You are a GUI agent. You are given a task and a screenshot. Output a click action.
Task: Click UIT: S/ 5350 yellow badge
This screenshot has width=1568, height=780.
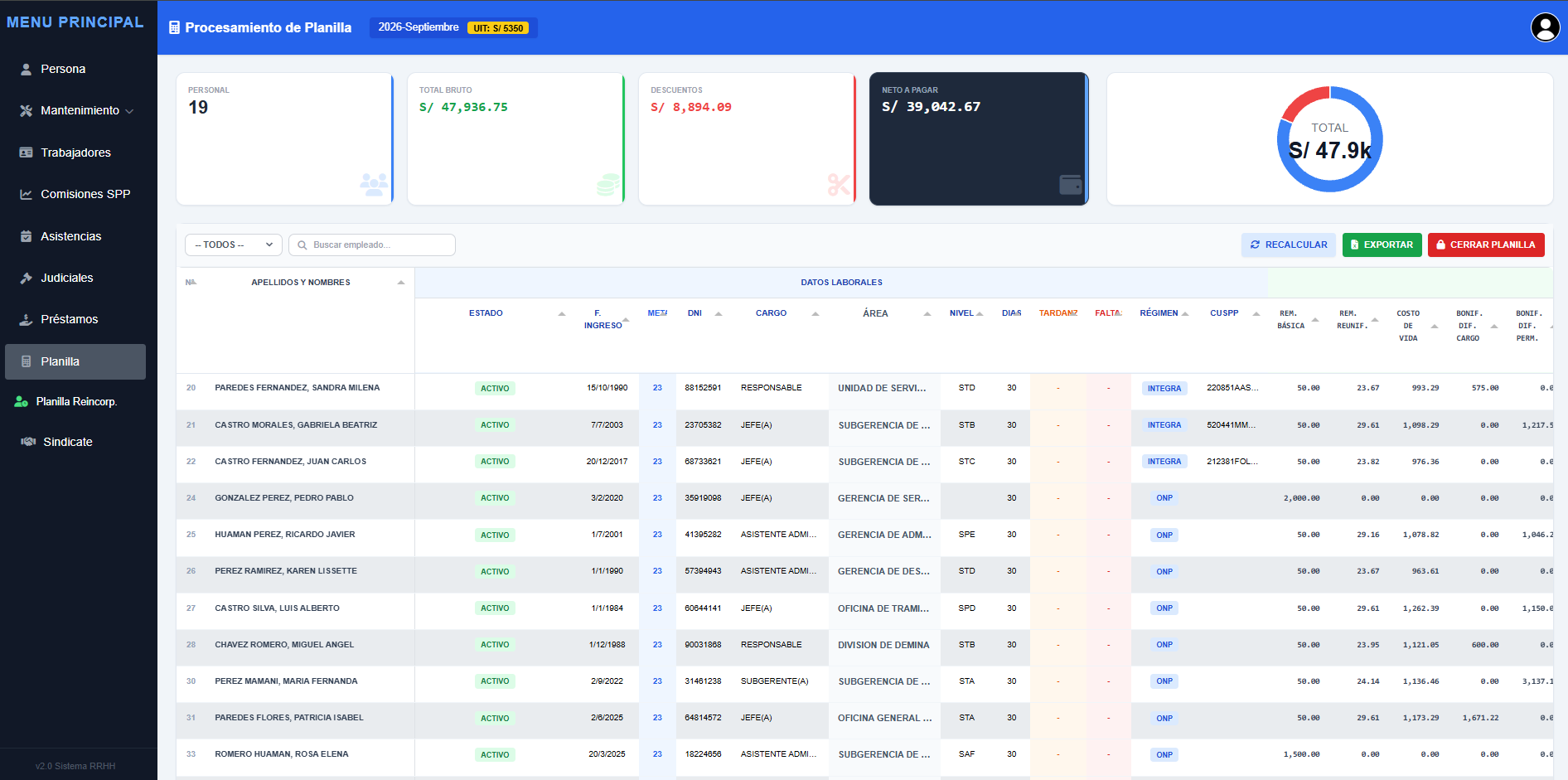point(498,28)
